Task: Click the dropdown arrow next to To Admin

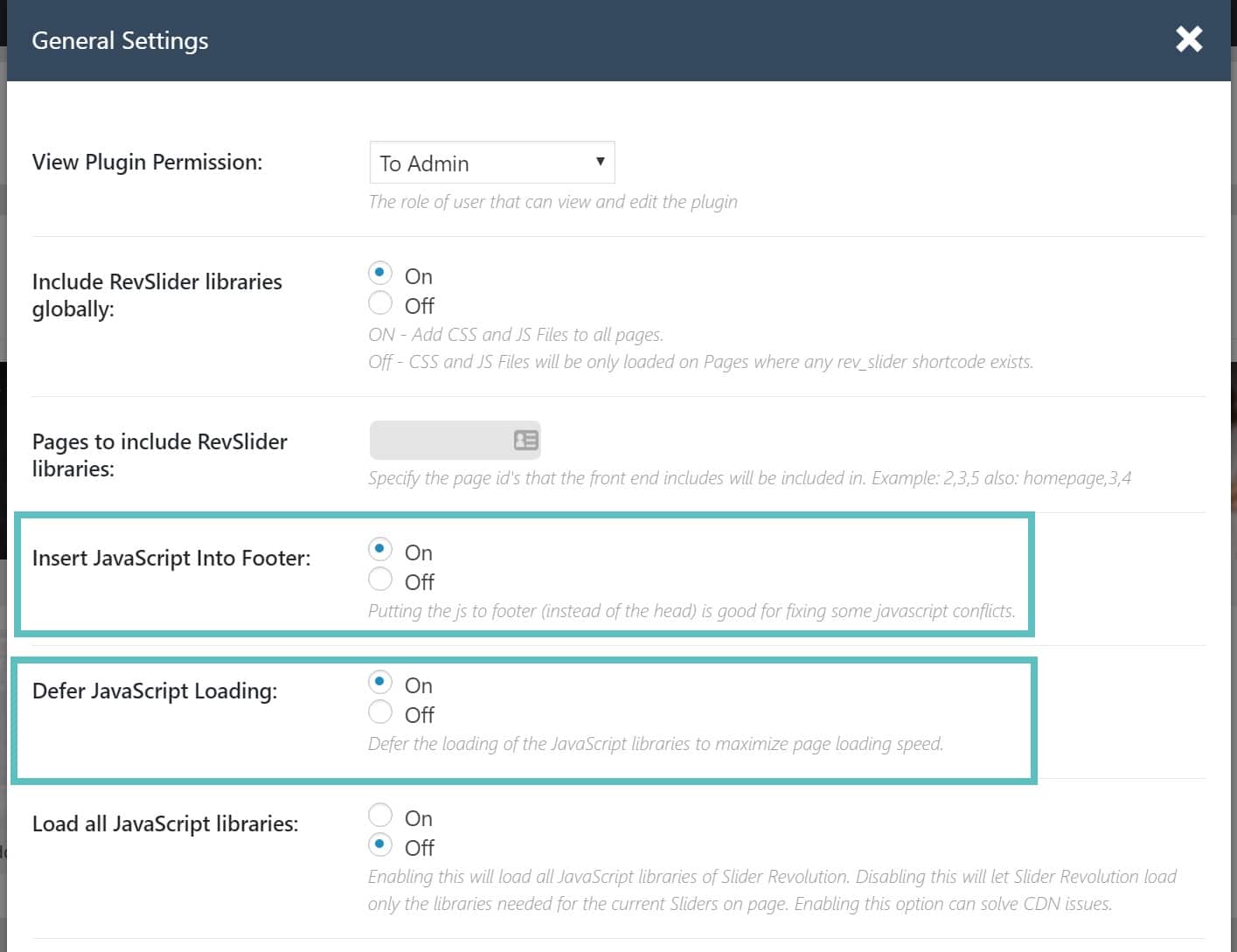Action: click(600, 162)
